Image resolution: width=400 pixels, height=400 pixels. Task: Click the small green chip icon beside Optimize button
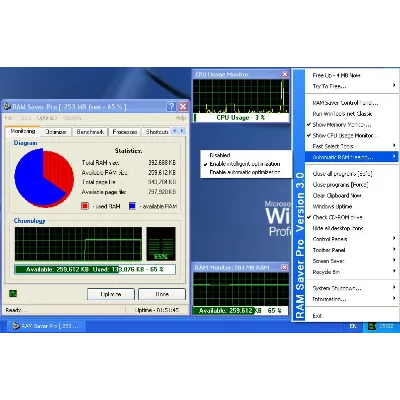tap(13, 293)
